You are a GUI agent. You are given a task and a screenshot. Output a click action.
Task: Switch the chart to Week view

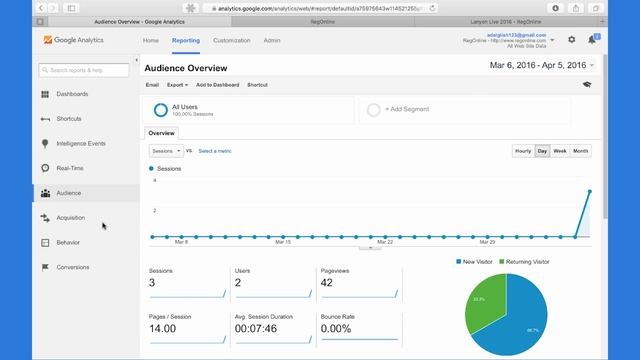point(560,151)
